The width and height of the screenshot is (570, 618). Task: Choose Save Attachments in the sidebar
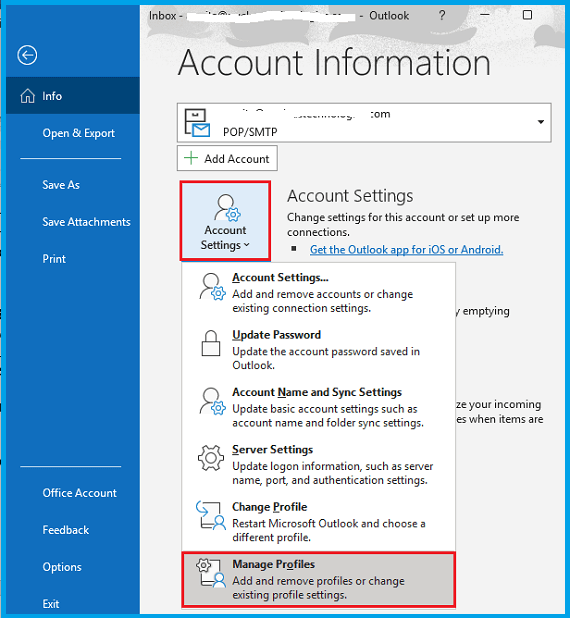86,222
